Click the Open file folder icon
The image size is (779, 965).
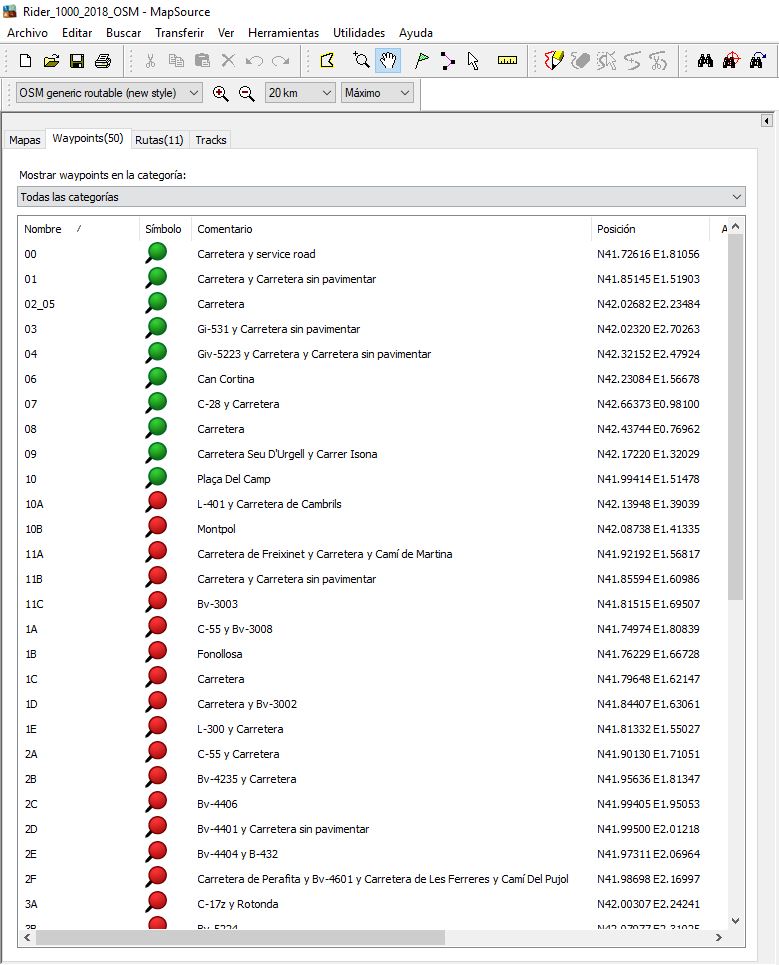coord(52,61)
